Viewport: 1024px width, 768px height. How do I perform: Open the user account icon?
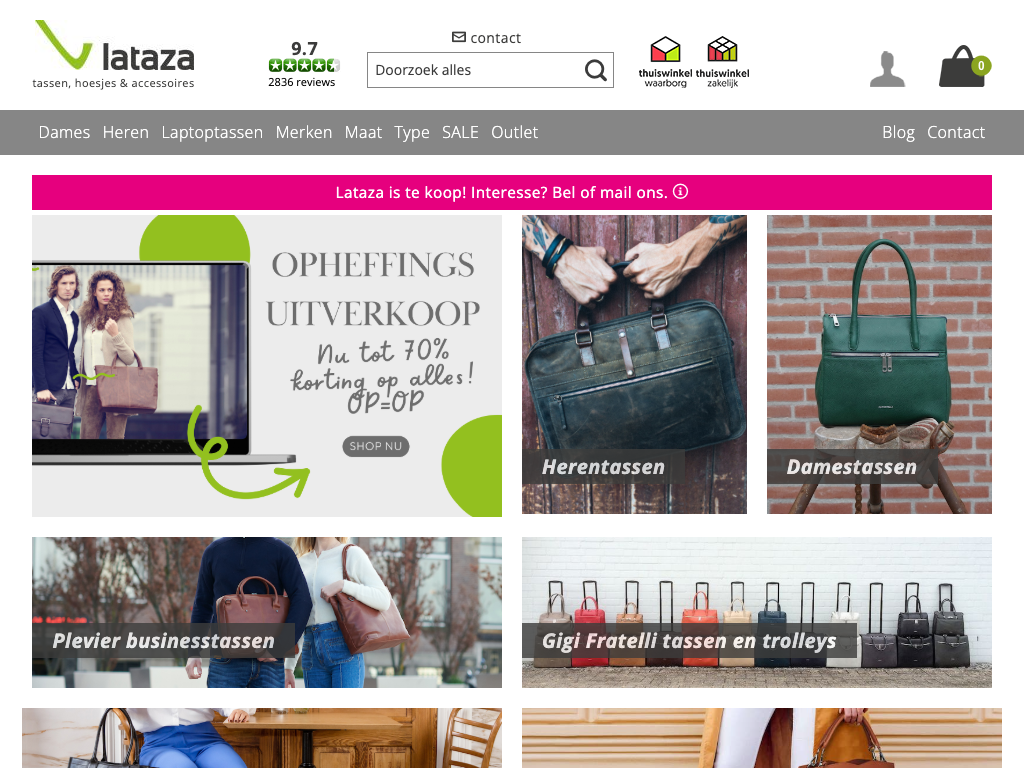[x=887, y=69]
